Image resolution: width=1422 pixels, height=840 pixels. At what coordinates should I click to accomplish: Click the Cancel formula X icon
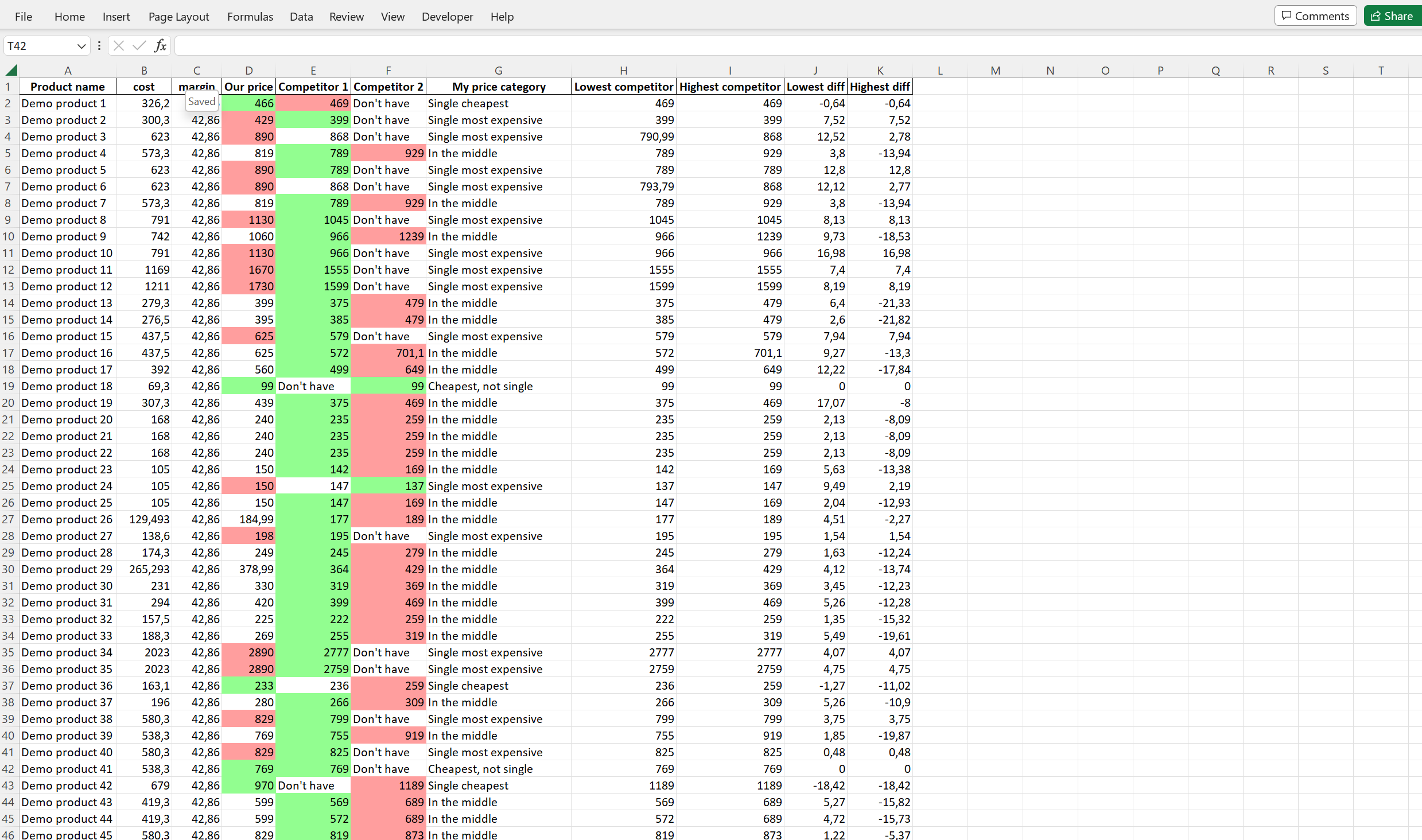pyautogui.click(x=119, y=45)
